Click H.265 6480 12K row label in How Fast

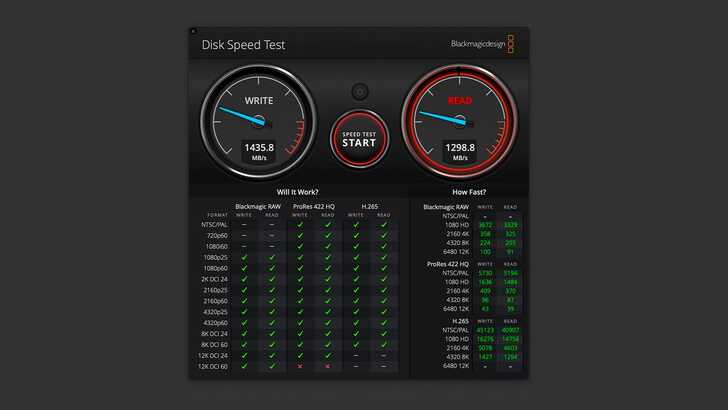click(456, 366)
